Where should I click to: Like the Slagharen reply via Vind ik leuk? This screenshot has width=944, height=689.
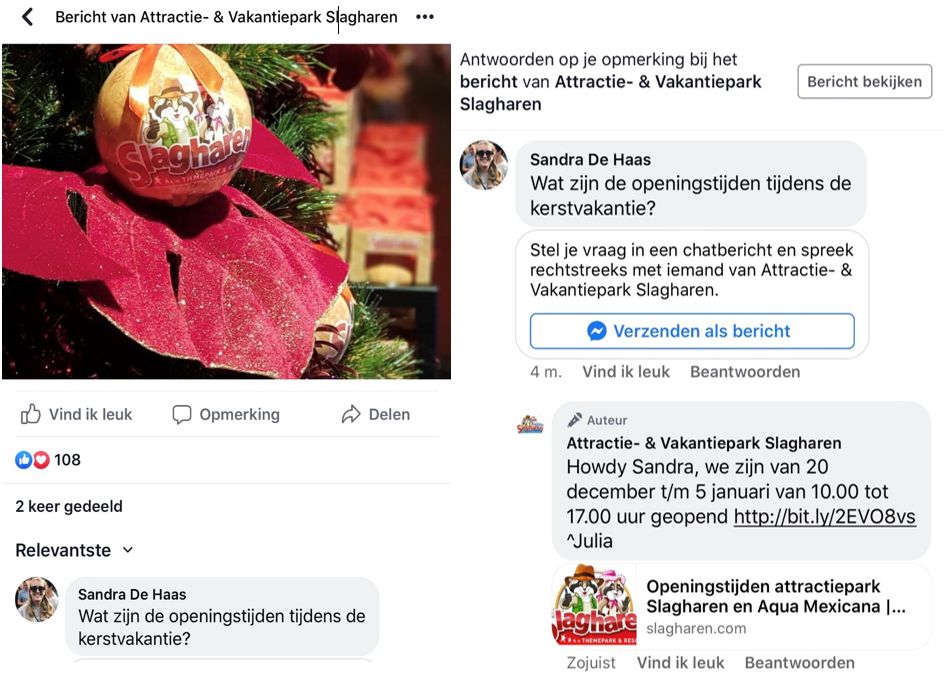(x=680, y=663)
